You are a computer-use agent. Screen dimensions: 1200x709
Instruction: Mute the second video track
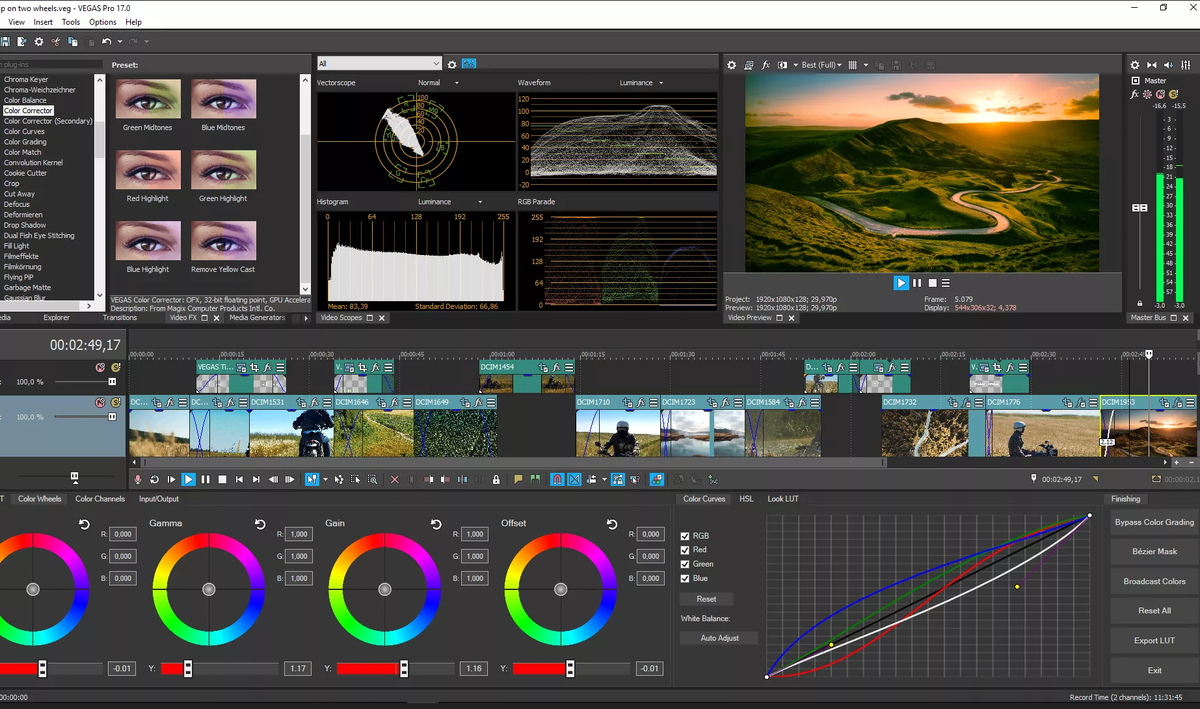(100, 402)
